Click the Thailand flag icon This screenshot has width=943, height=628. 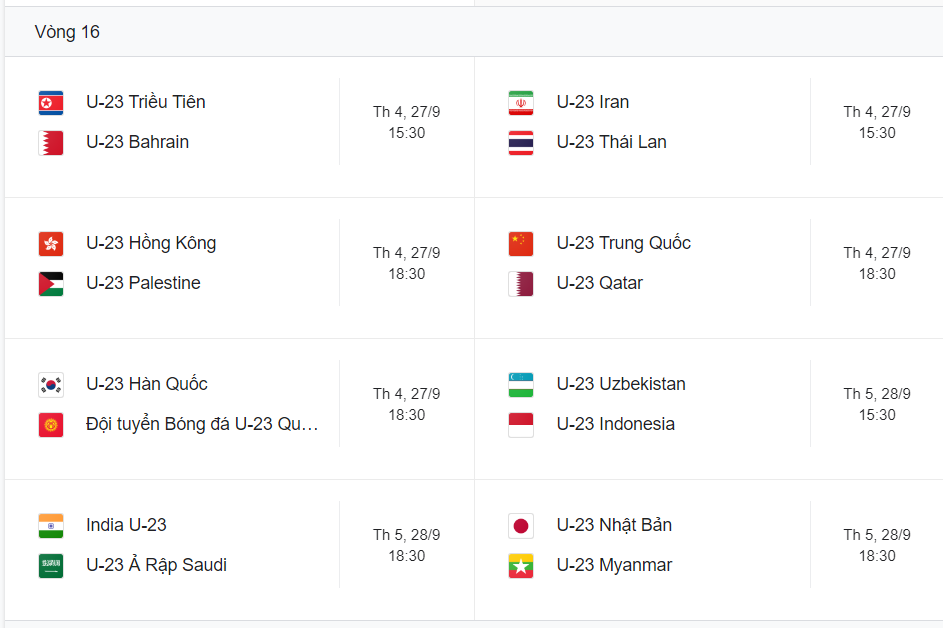[521, 143]
